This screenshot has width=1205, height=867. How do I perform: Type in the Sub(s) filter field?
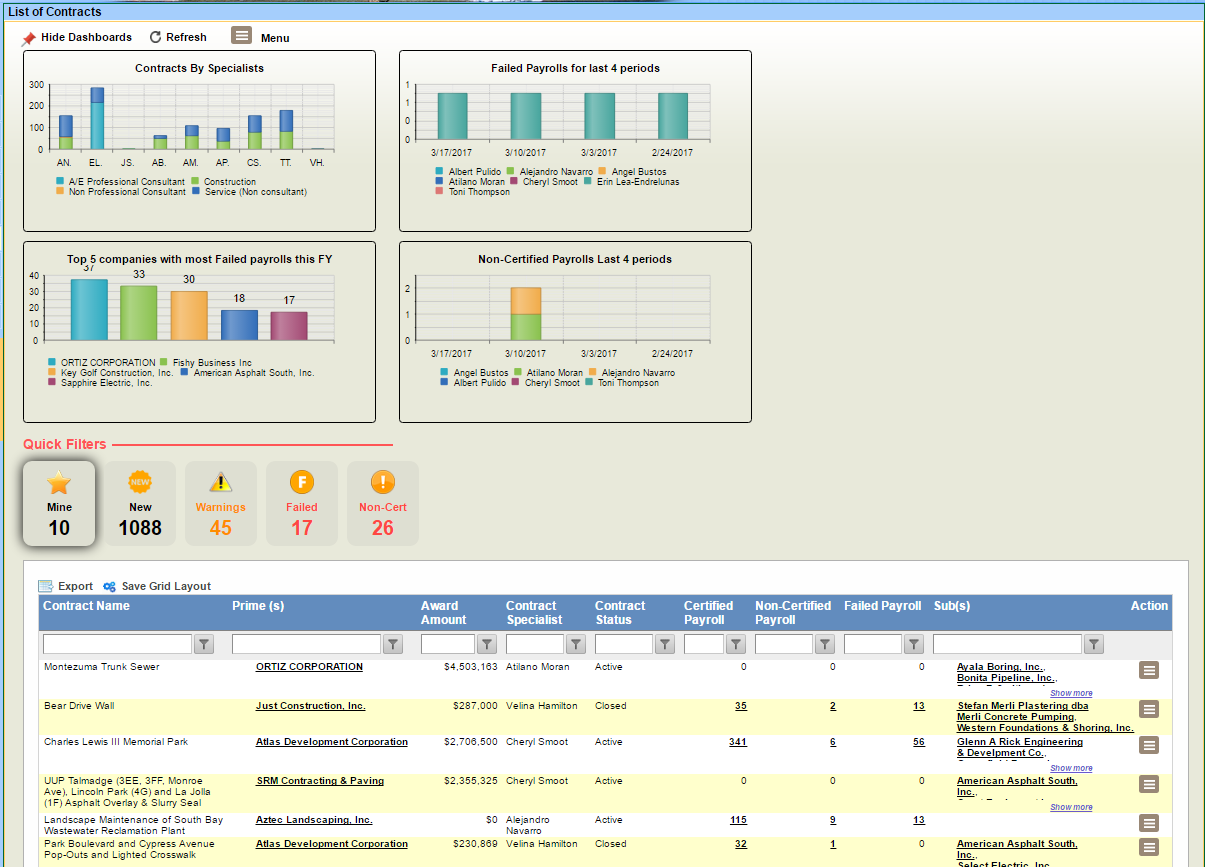pyautogui.click(x=1007, y=645)
